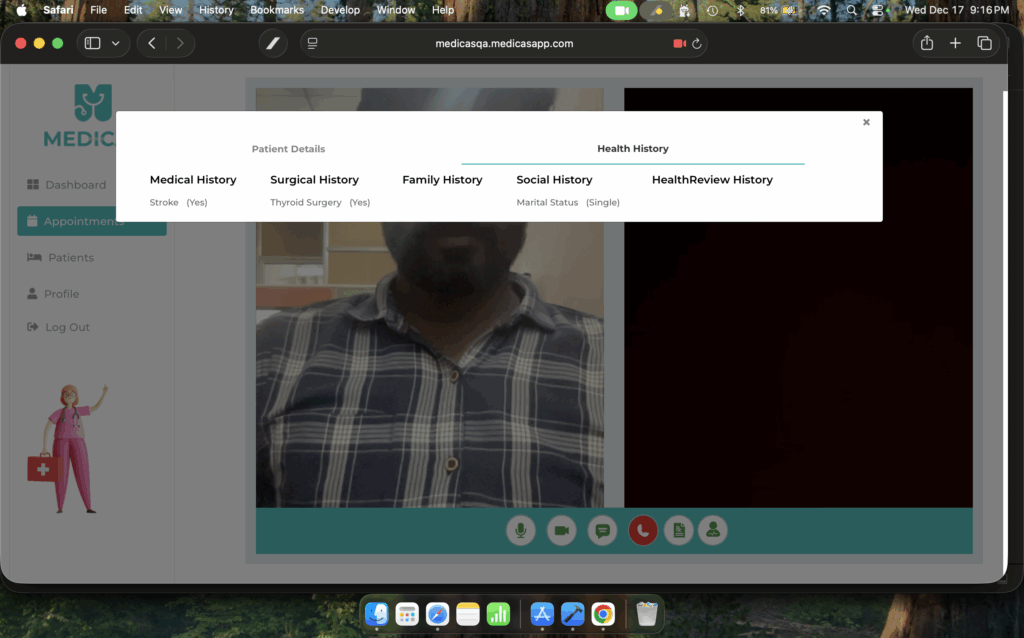The width and height of the screenshot is (1024, 638).
Task: Select the Social History heading
Action: [x=554, y=180]
